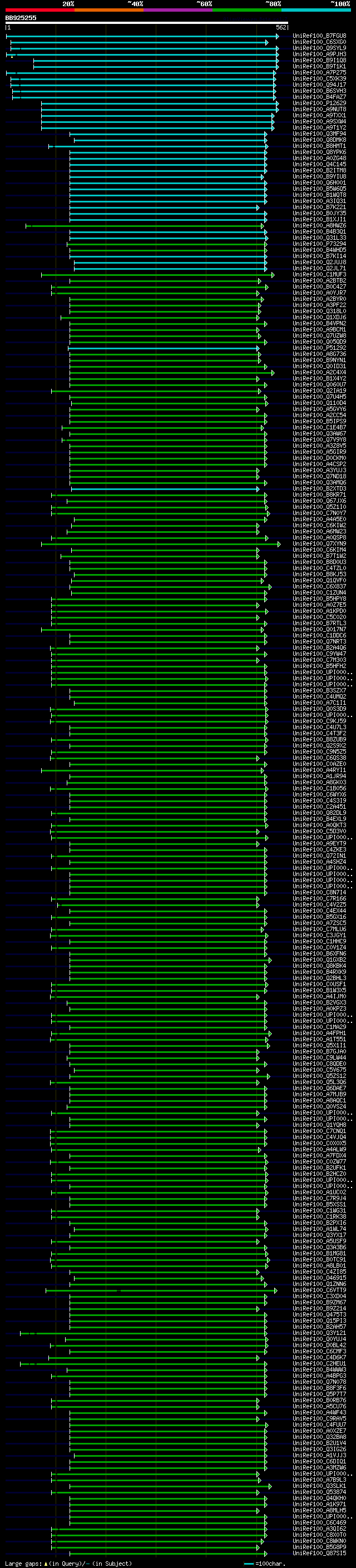This screenshot has width=356, height=1568.
Task: Open hit UniRef100_A0ZG48
Action: click(x=319, y=159)
